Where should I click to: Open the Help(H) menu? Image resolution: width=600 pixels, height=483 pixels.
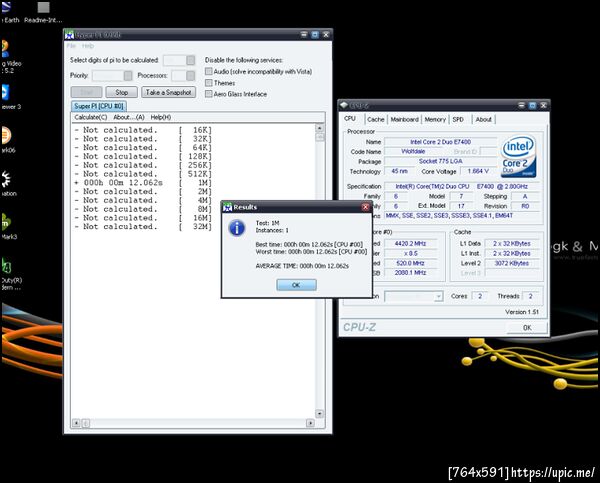coord(161,117)
